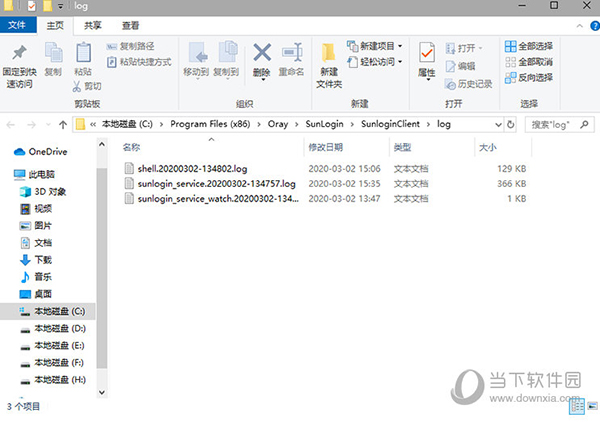The height and width of the screenshot is (422, 600).
Task: Switch to the Home (主页) tab
Action: (x=55, y=26)
